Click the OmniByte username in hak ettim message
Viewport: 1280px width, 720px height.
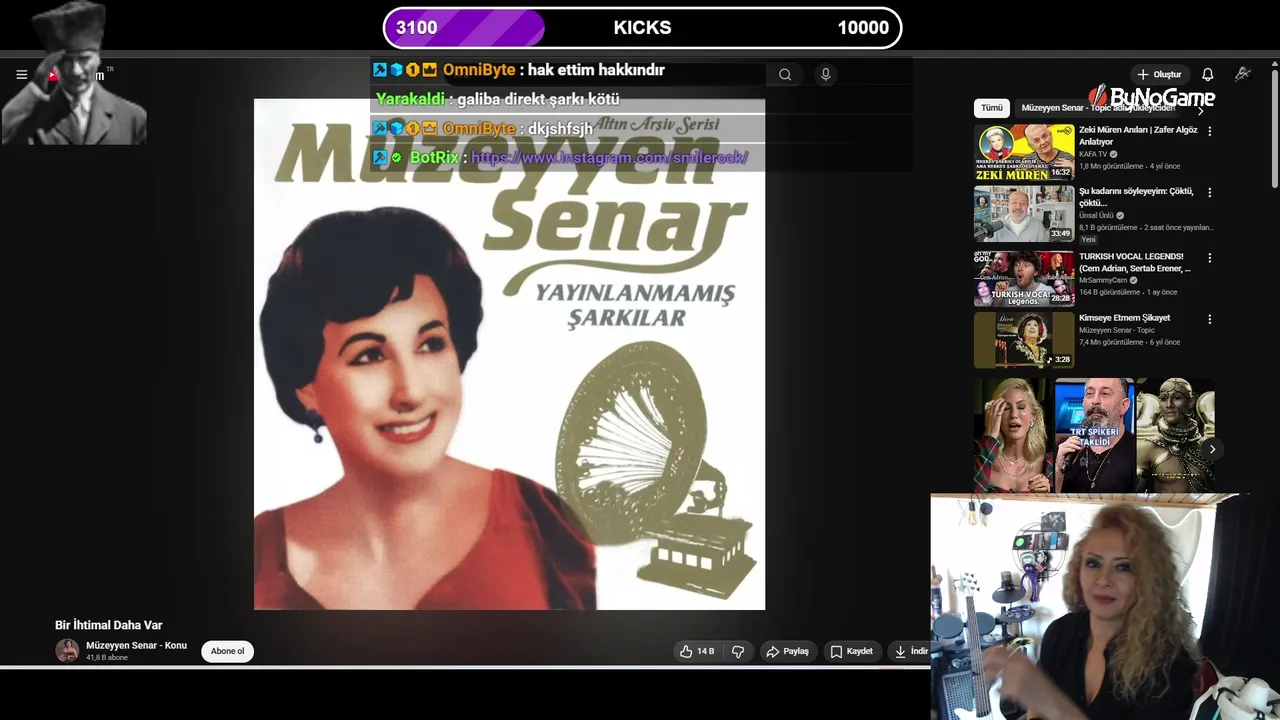[x=479, y=70]
